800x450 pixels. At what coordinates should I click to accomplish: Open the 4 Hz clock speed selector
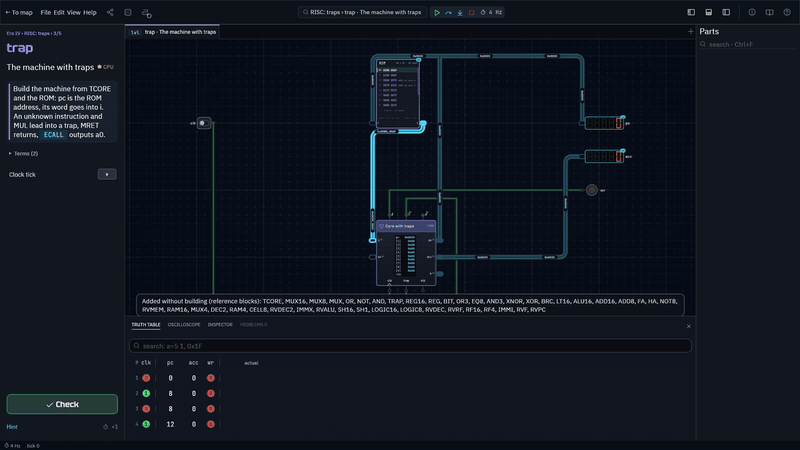point(491,12)
